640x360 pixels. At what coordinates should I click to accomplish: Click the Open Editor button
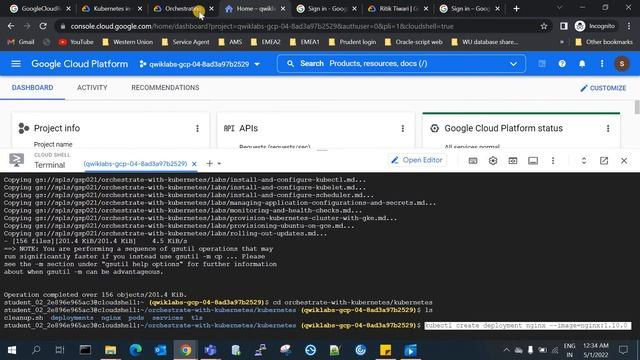tap(417, 160)
